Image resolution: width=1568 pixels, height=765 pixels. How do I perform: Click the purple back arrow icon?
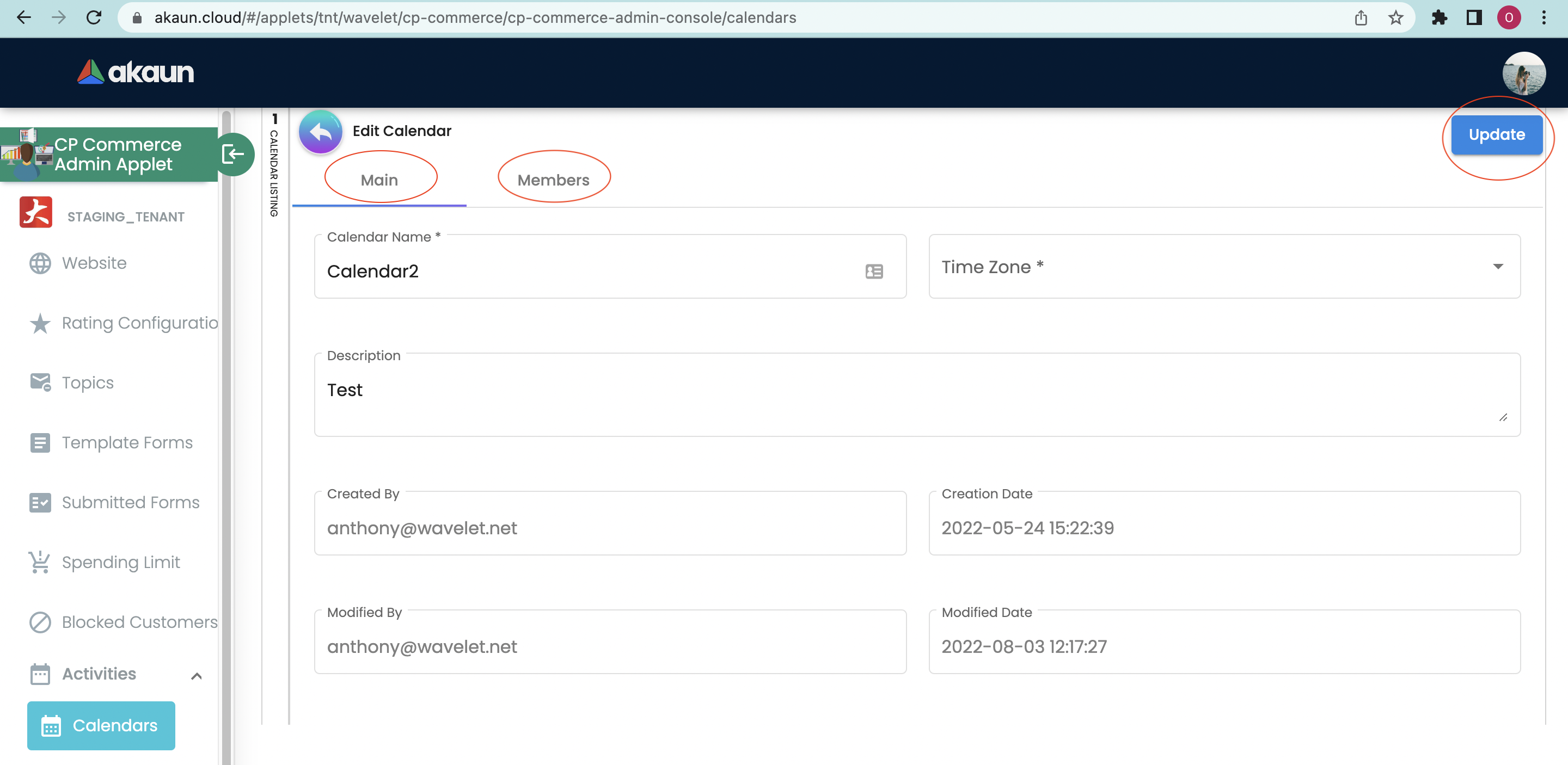coord(321,131)
